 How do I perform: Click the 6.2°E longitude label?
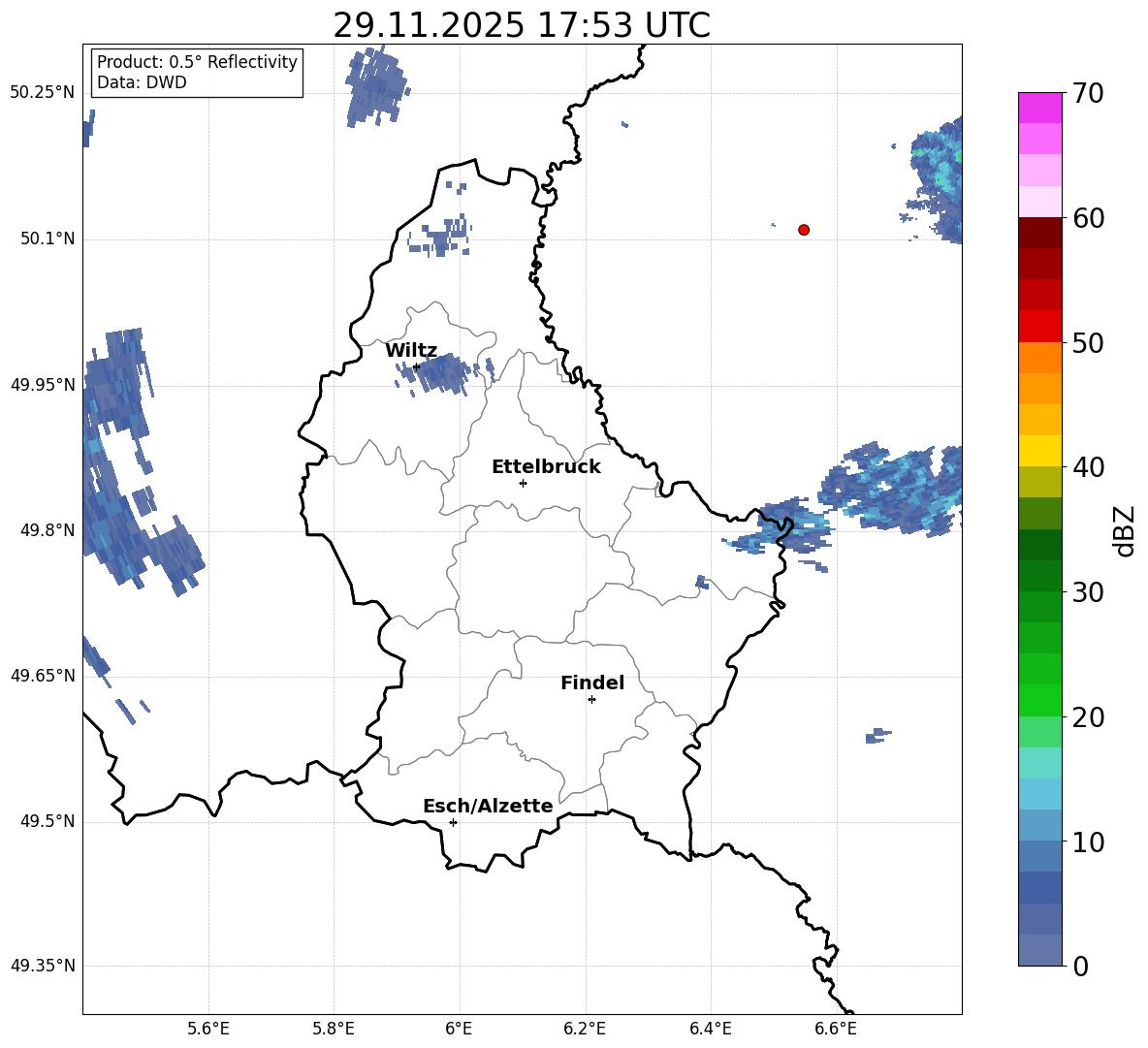(x=585, y=1029)
